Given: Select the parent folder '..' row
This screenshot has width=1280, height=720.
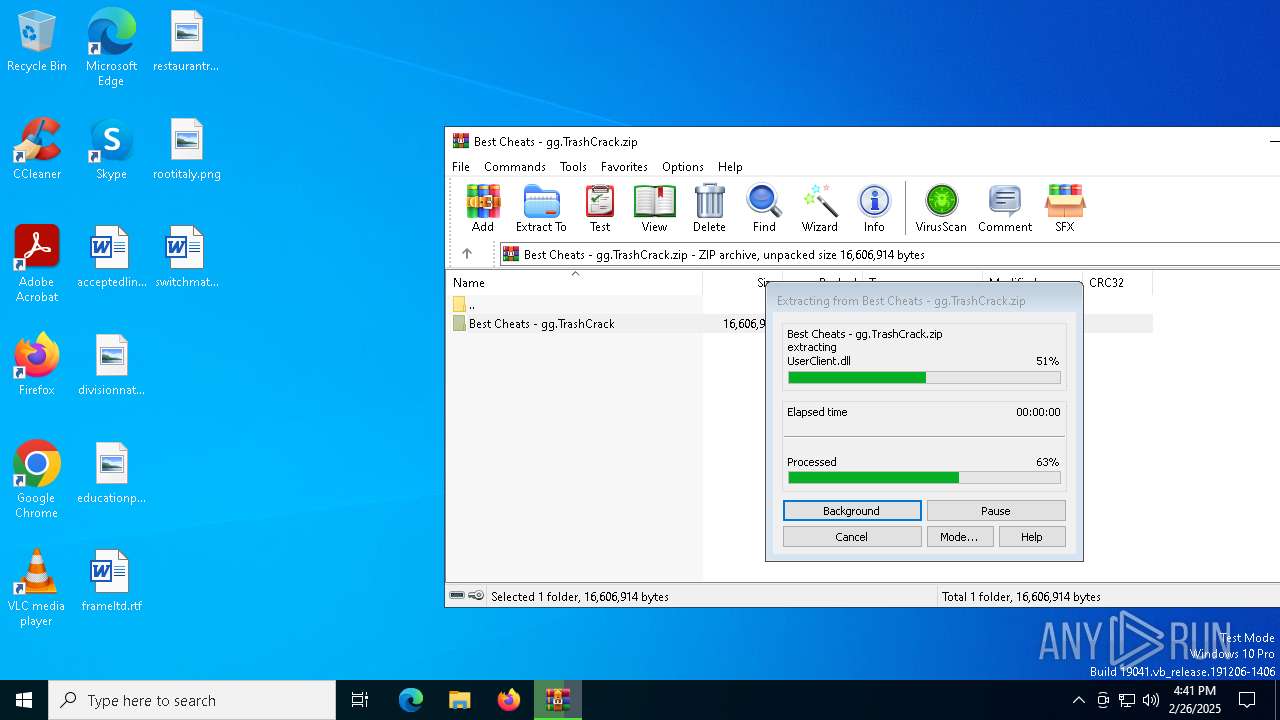Looking at the screenshot, I should point(800,304).
